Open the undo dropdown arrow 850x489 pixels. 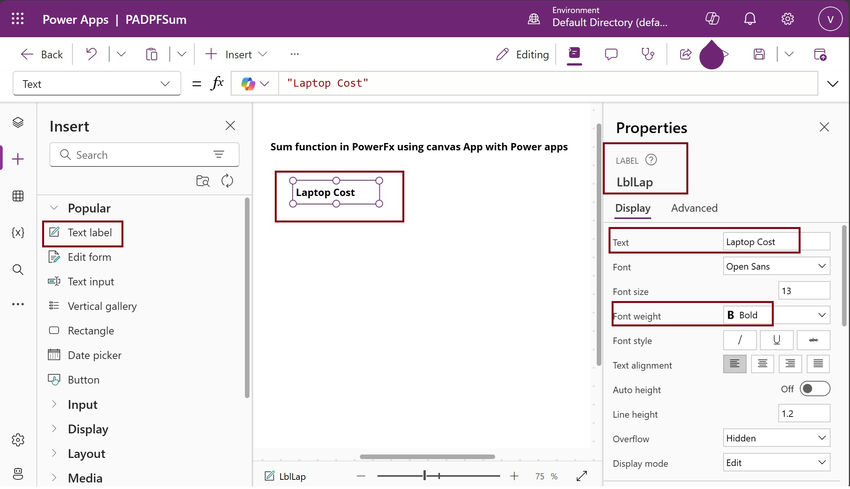pyautogui.click(x=121, y=54)
